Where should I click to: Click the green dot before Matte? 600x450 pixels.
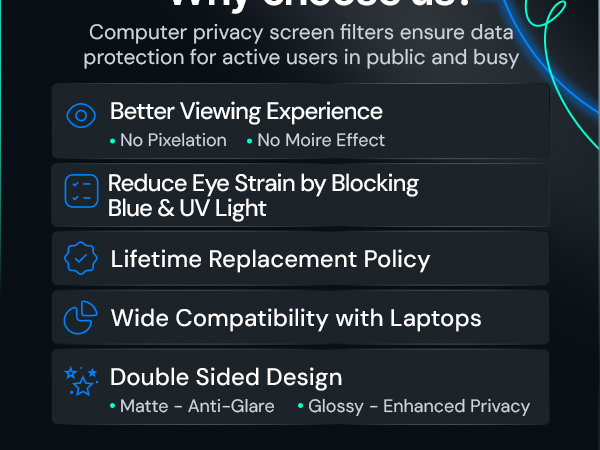(112, 406)
